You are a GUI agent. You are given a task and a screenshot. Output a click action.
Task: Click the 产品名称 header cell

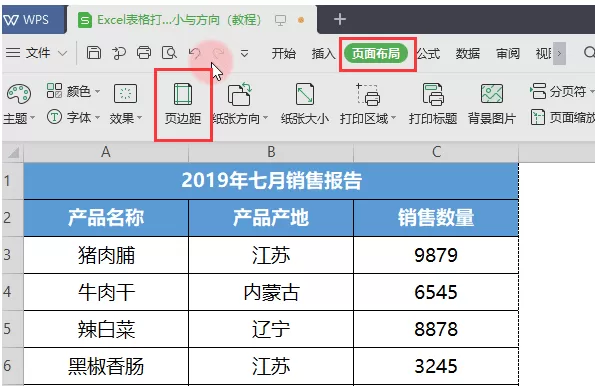click(106, 218)
